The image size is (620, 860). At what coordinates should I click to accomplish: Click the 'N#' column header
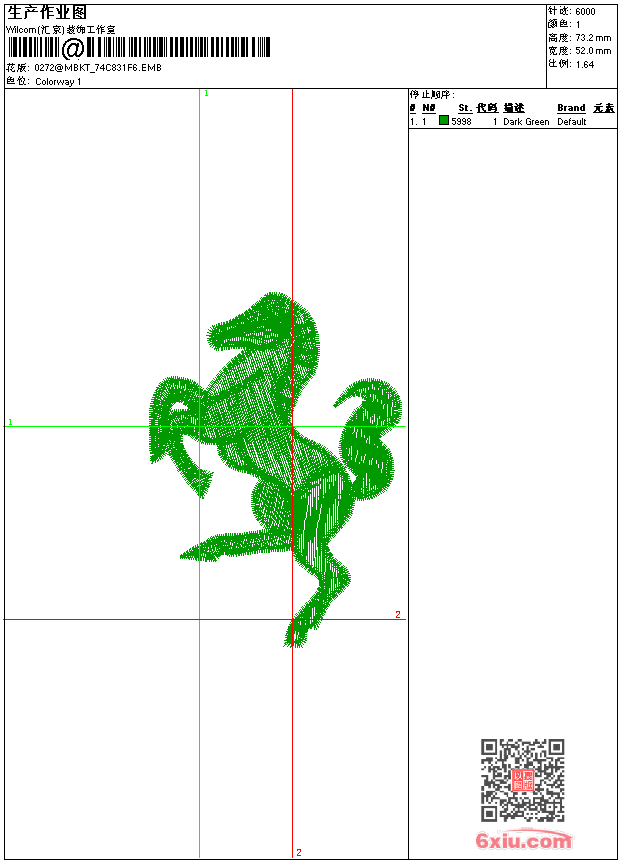pyautogui.click(x=429, y=108)
